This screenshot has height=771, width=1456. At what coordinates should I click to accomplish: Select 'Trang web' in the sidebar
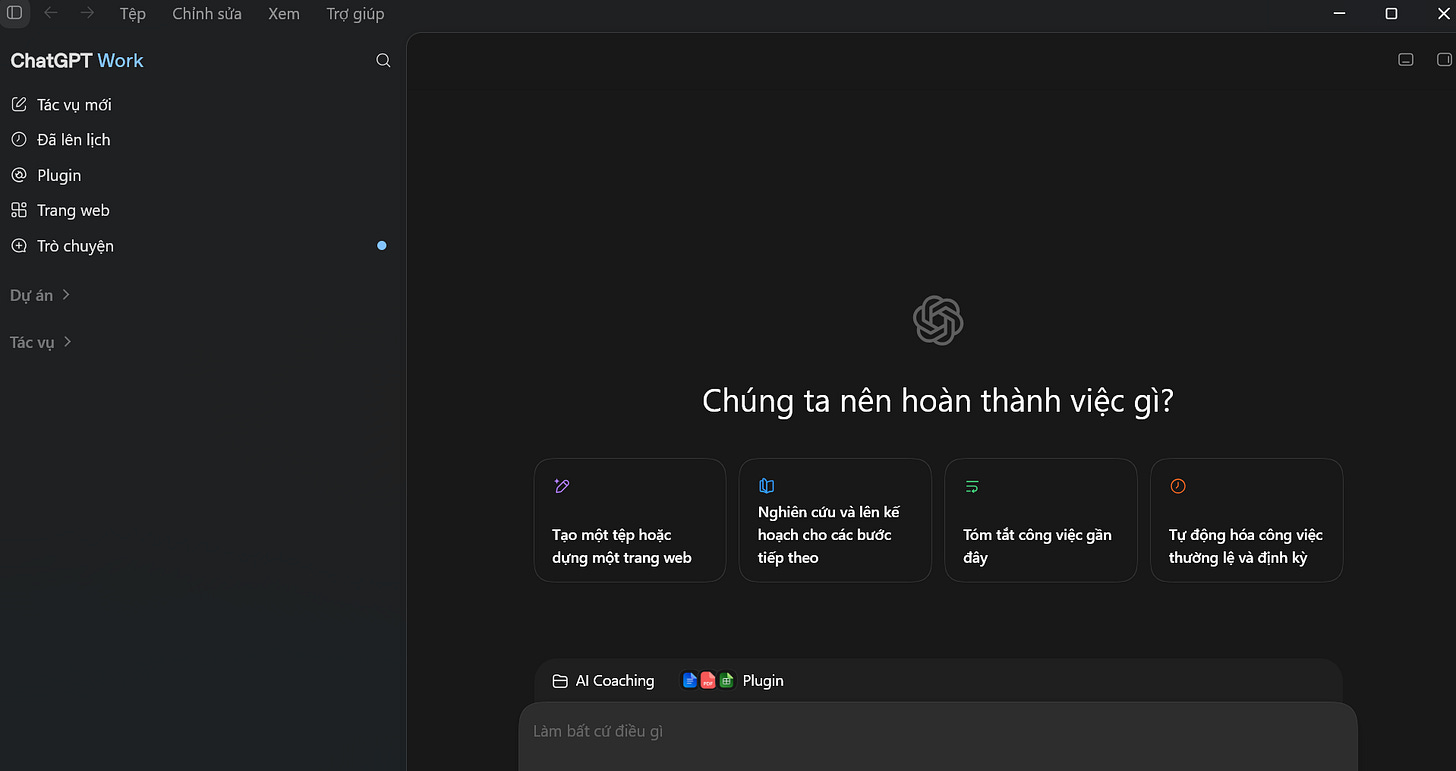click(x=73, y=210)
